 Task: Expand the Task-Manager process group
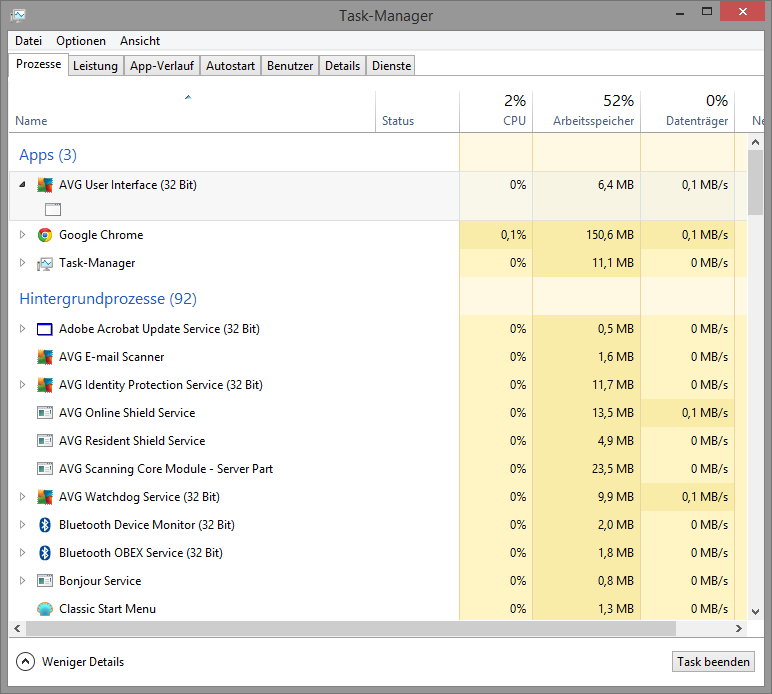tap(22, 263)
